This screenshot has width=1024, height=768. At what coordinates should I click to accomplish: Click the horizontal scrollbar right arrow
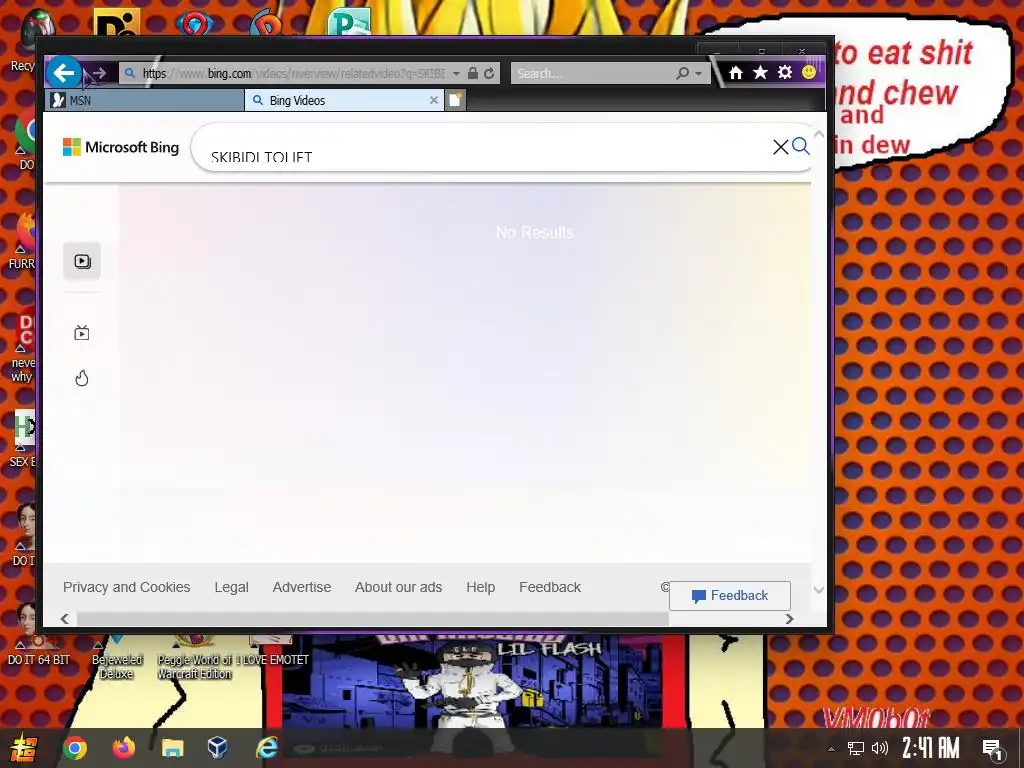tap(790, 618)
